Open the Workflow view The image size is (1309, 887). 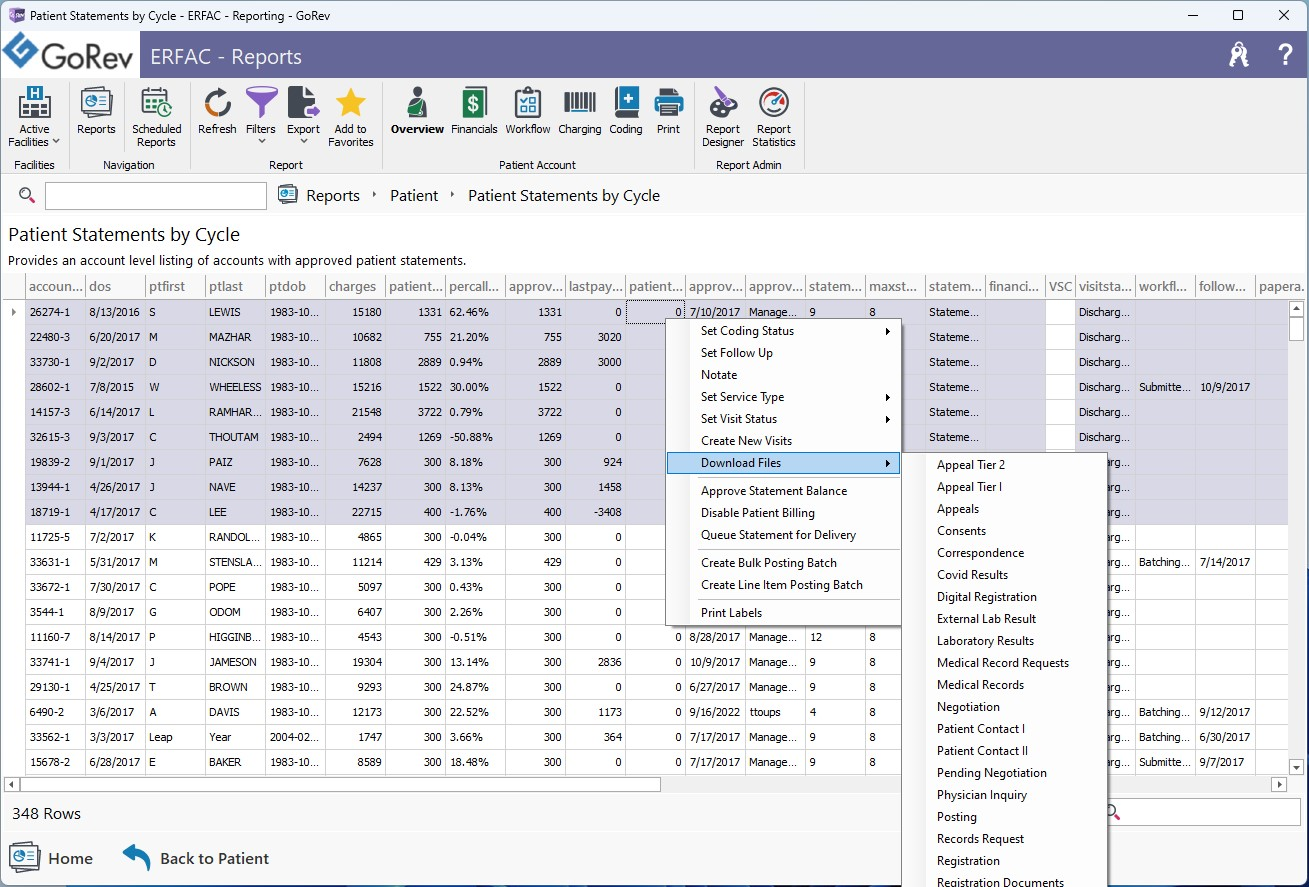tap(528, 111)
